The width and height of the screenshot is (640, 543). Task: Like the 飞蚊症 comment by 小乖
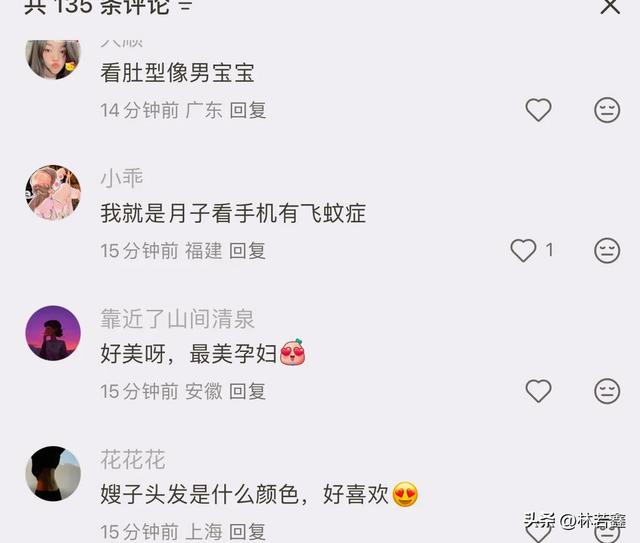[x=523, y=250]
